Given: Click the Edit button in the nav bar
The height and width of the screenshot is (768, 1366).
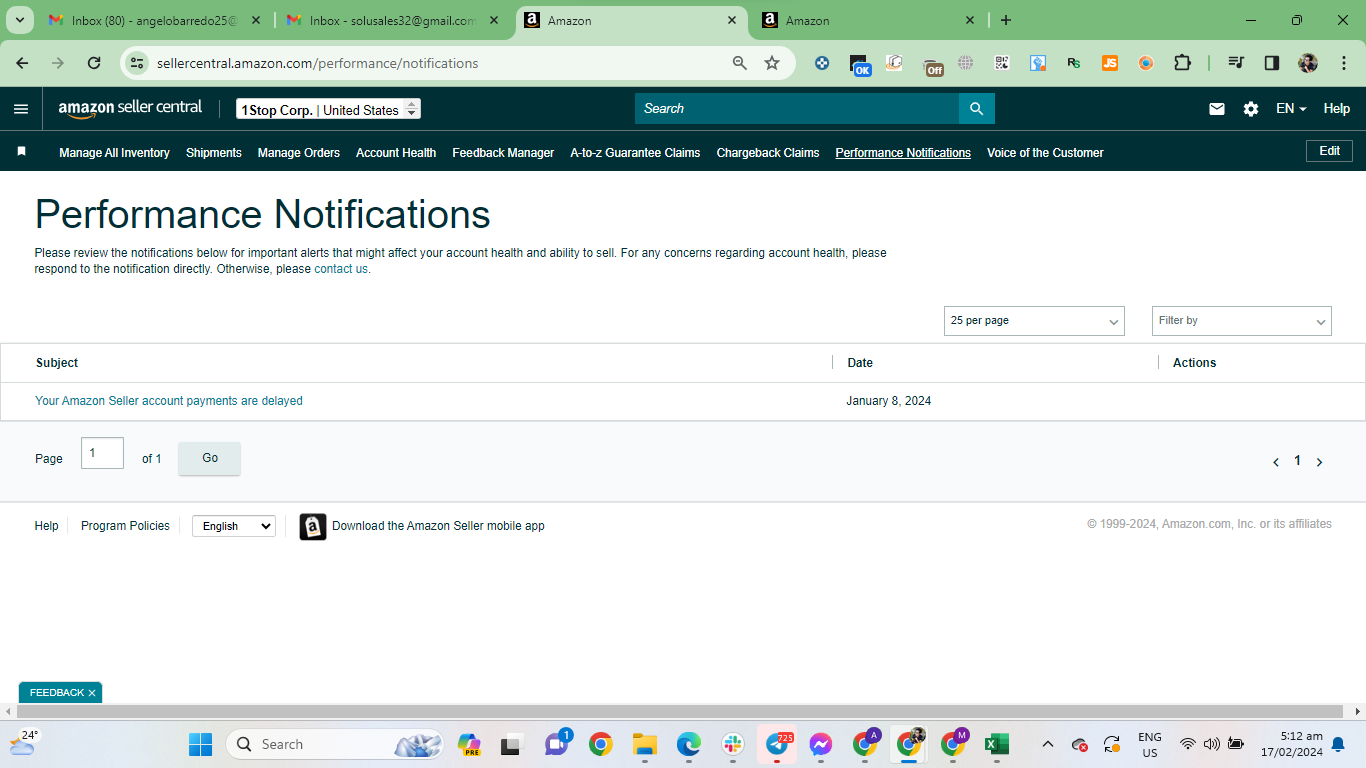Looking at the screenshot, I should point(1329,151).
